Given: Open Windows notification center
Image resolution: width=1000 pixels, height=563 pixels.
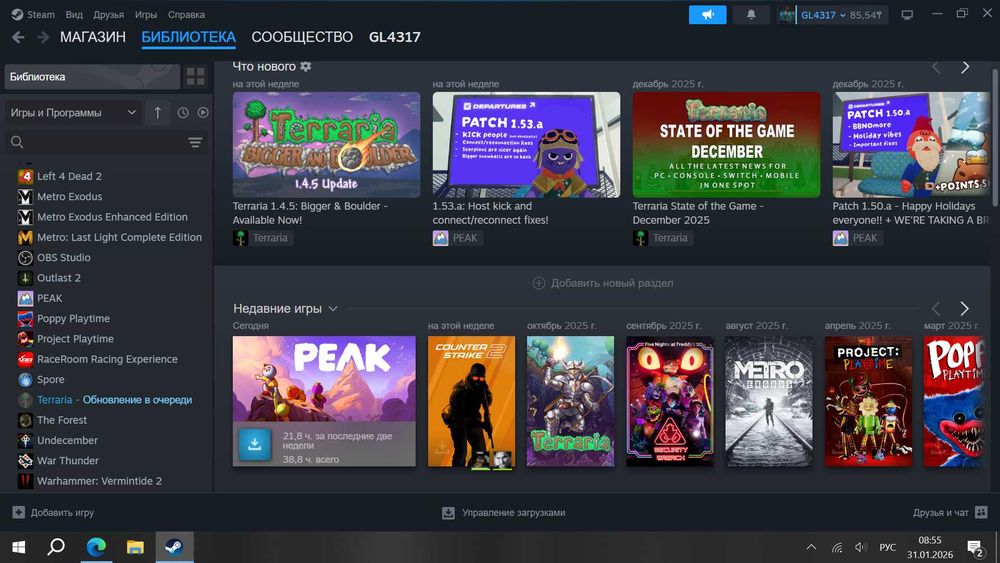Looking at the screenshot, I should [975, 547].
